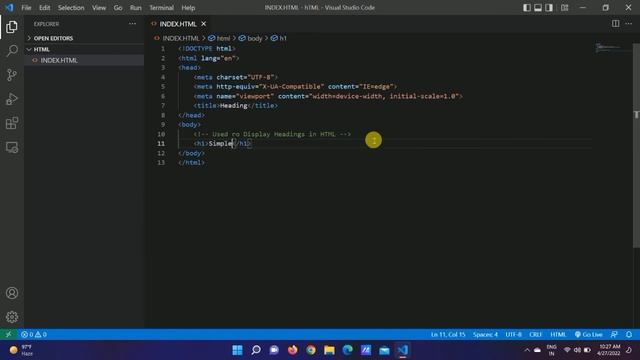Toggle the primary side bar layout

coord(527,8)
